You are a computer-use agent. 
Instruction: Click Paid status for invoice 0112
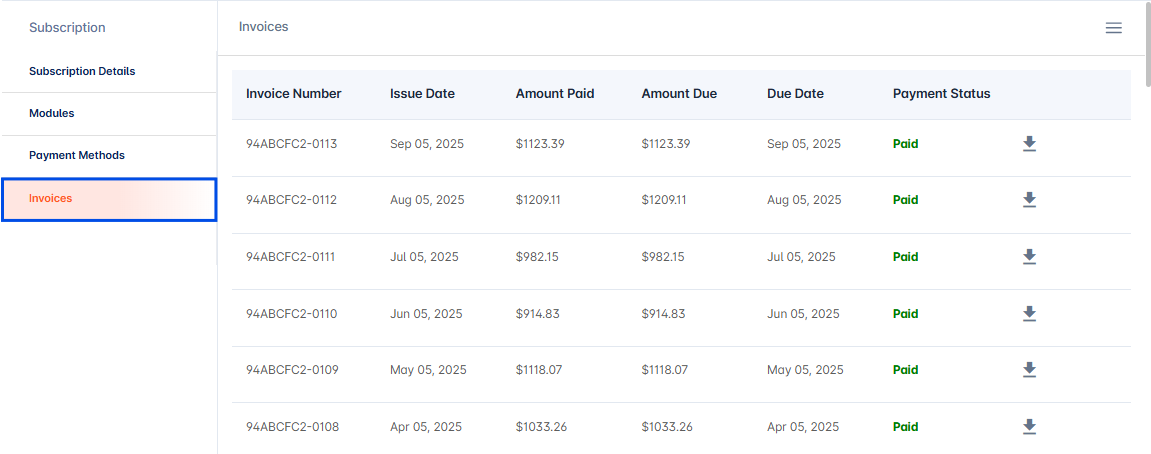905,200
